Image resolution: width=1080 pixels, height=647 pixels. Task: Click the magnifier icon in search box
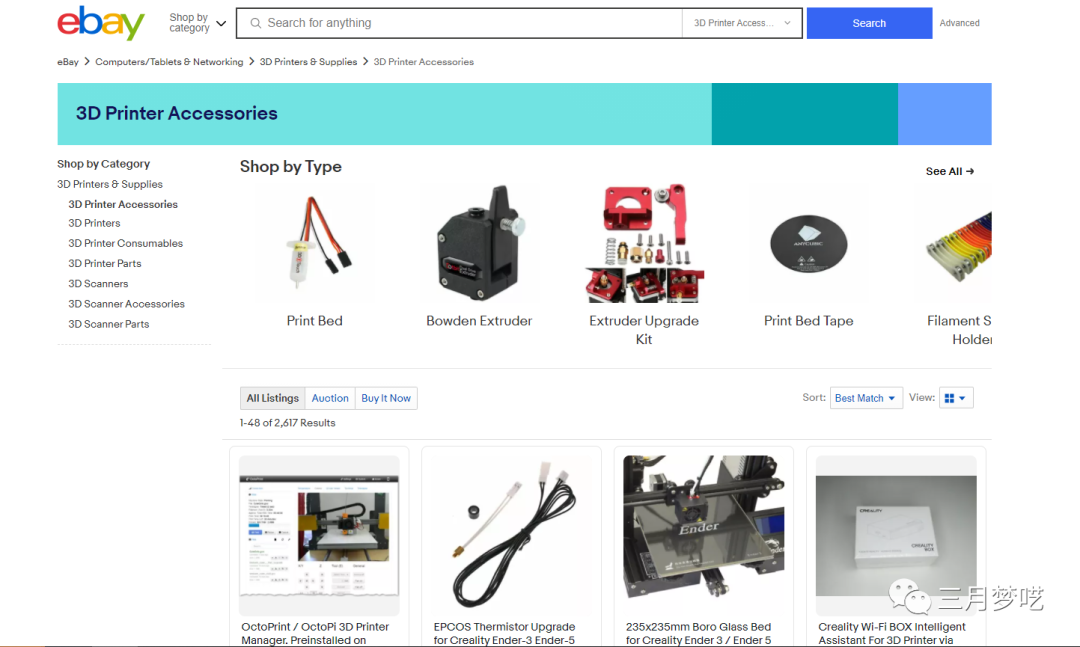pyautogui.click(x=256, y=23)
